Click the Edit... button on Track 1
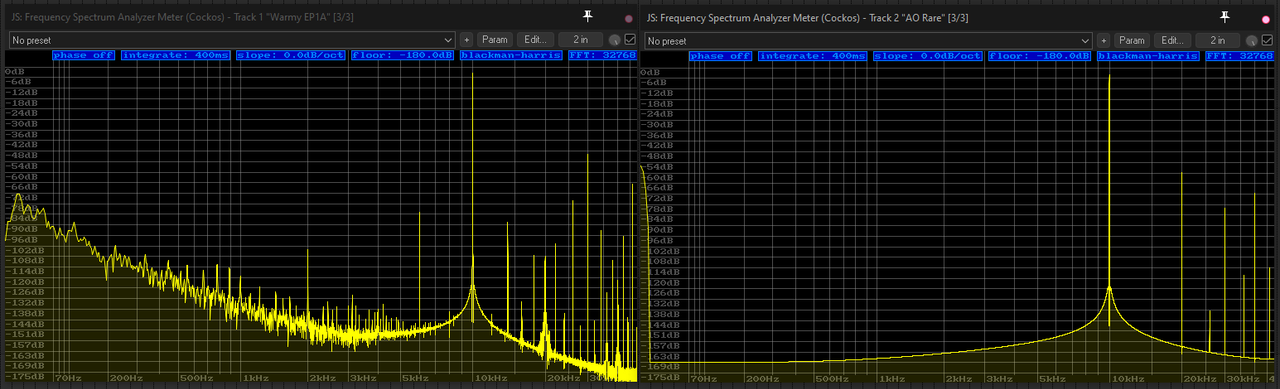Viewport: 1280px width, 389px height. 535,40
